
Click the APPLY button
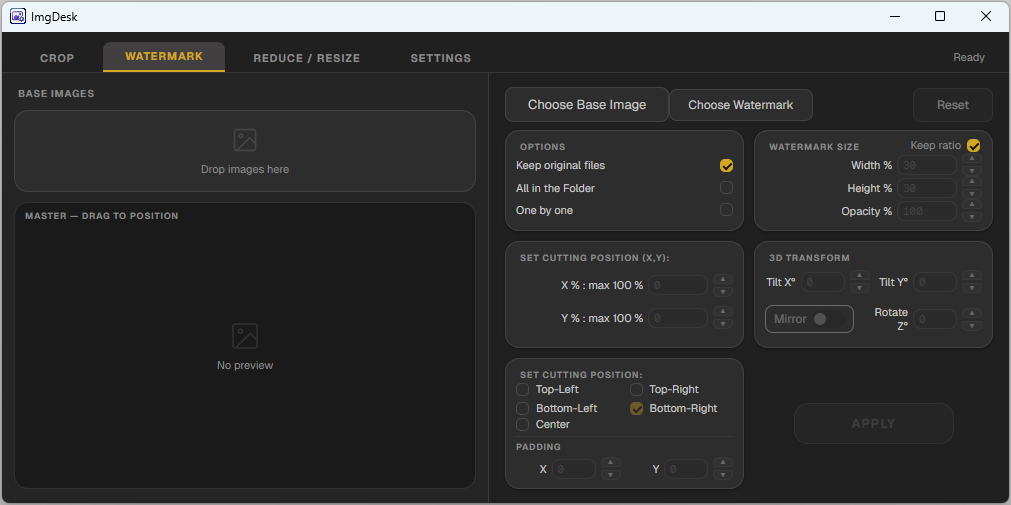click(874, 423)
